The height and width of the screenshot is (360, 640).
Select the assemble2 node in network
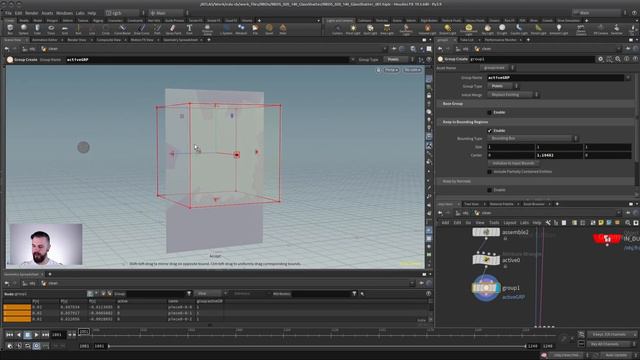(x=486, y=232)
